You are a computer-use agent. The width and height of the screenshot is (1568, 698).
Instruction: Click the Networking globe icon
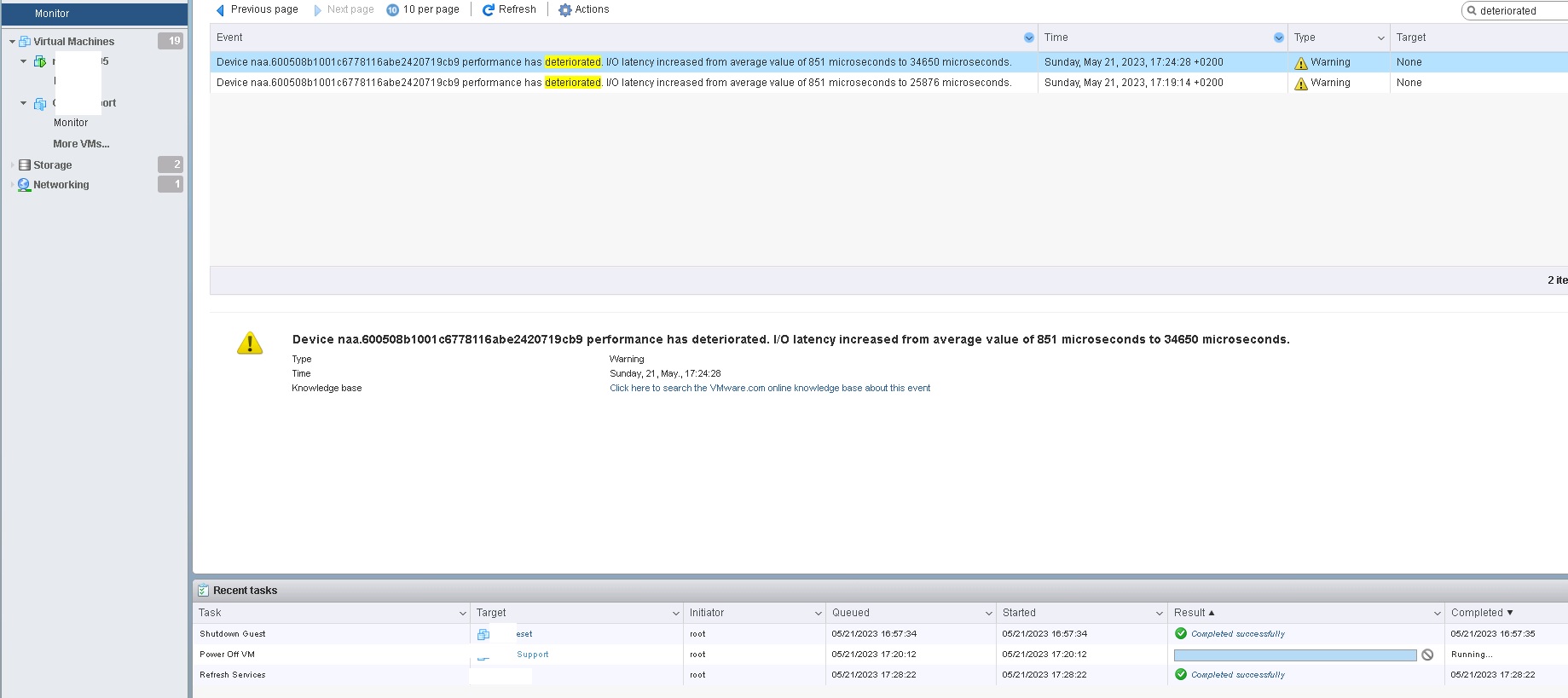[x=24, y=185]
